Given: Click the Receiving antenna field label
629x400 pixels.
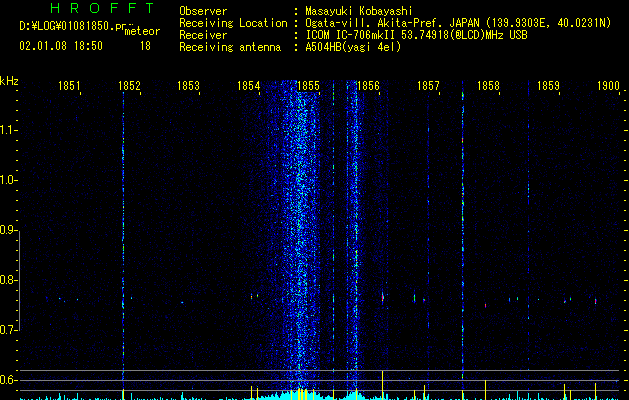Looking at the screenshot, I should (x=230, y=47).
